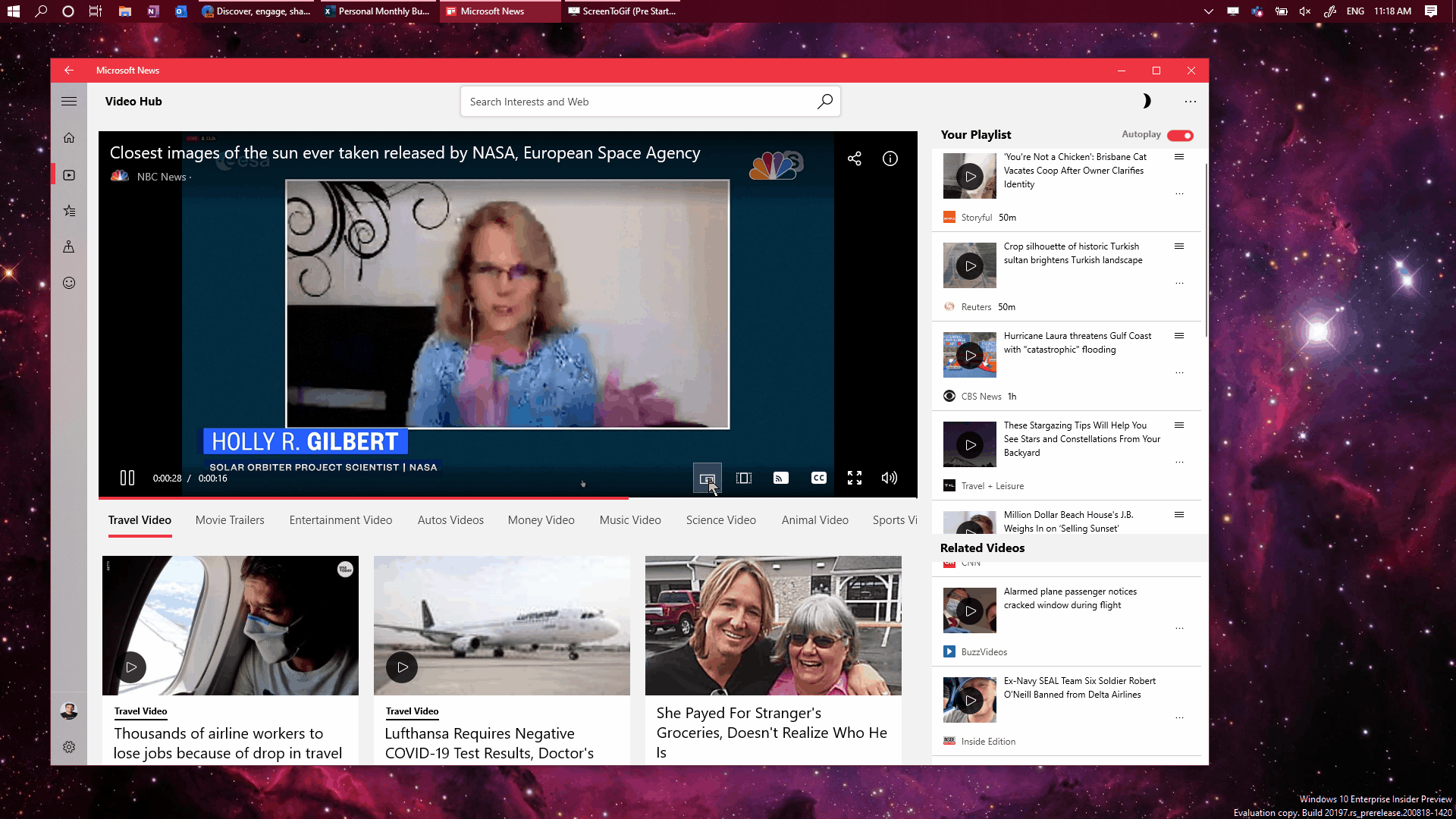This screenshot has width=1456, height=819.
Task: Click the back arrow in title bar
Action: (x=69, y=71)
